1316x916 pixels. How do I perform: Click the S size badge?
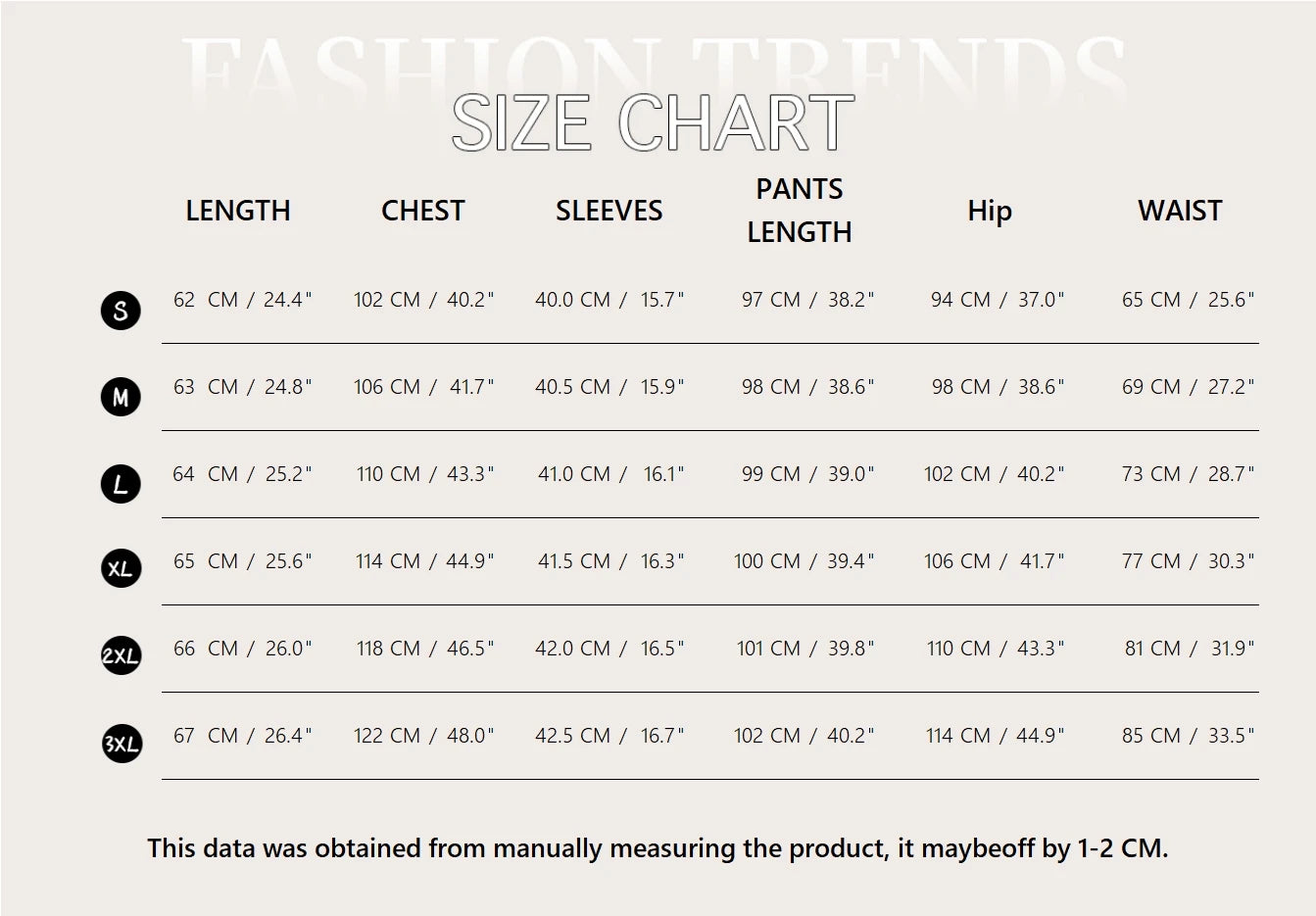[121, 311]
